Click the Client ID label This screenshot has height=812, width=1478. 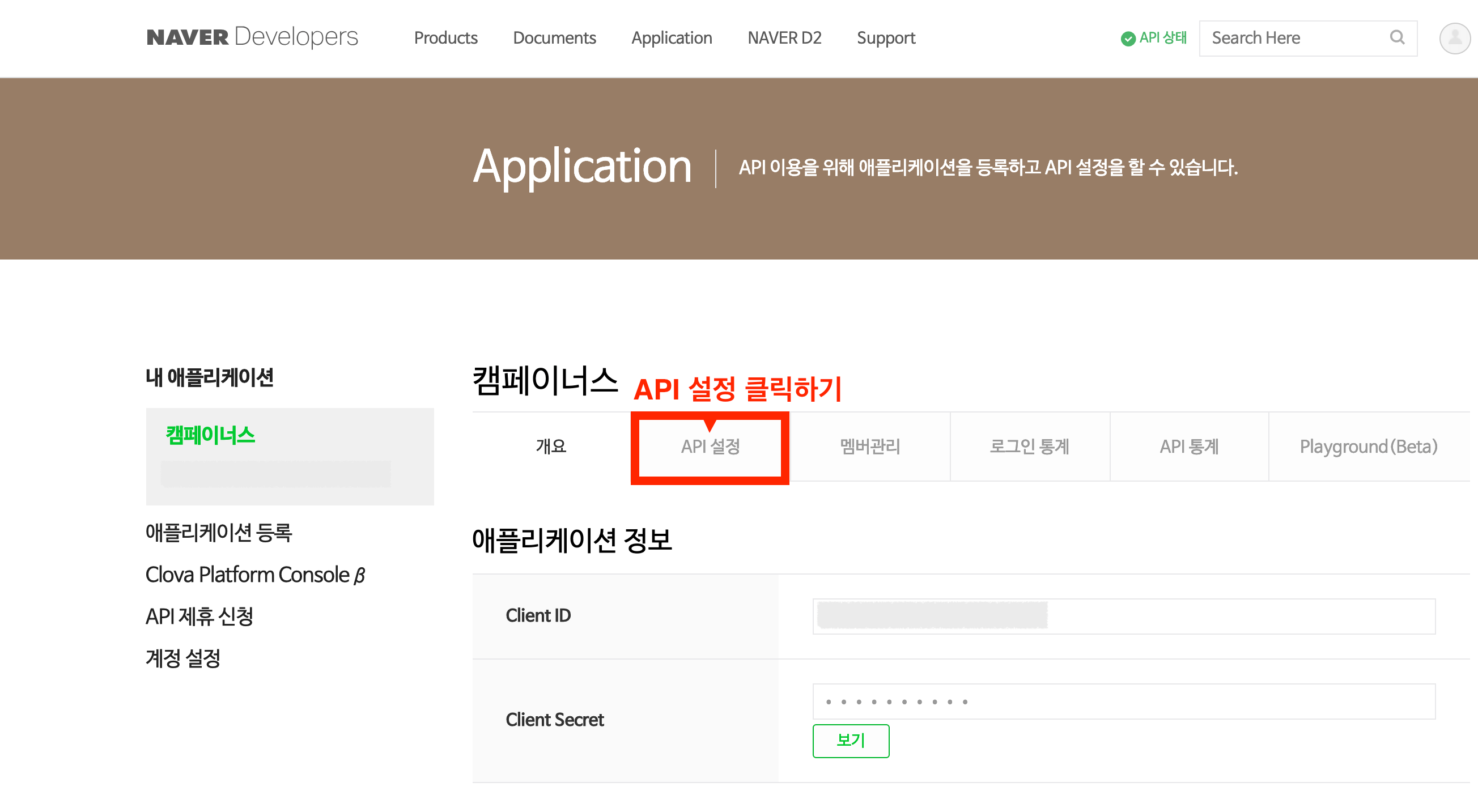coord(538,615)
